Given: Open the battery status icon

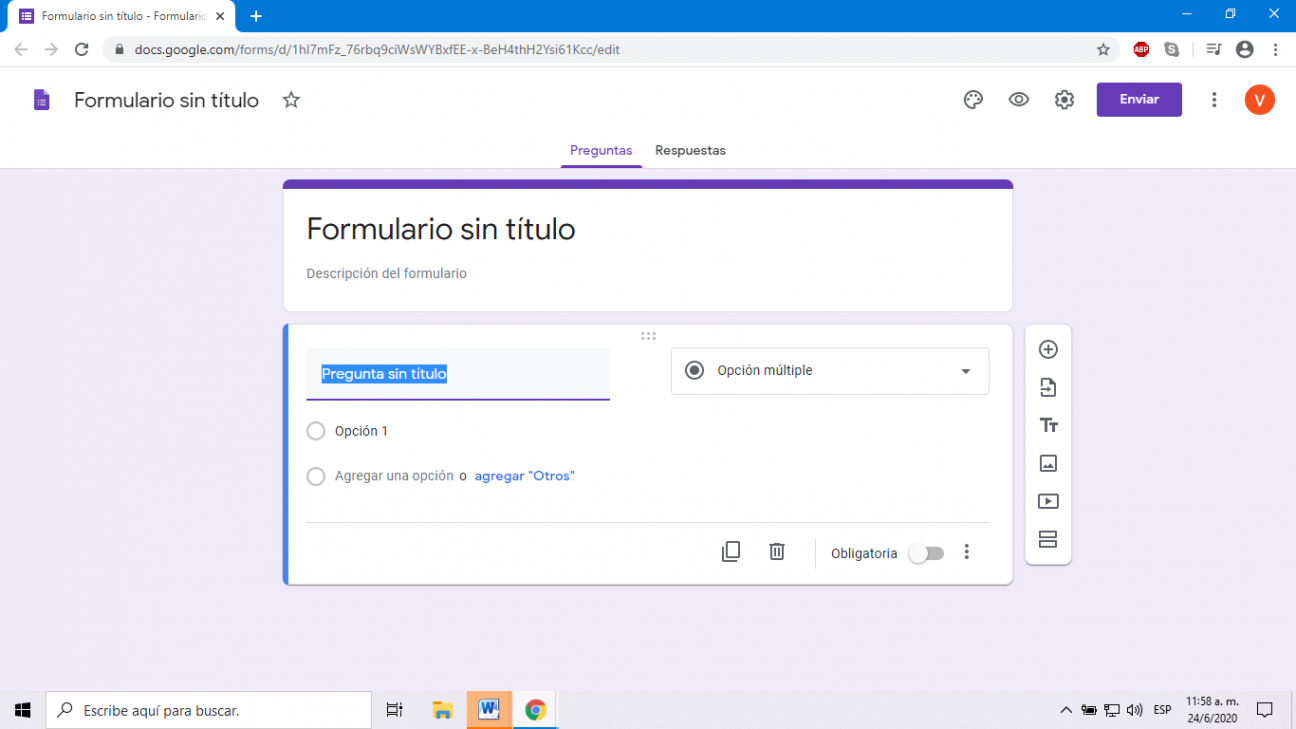Looking at the screenshot, I should pos(1089,710).
